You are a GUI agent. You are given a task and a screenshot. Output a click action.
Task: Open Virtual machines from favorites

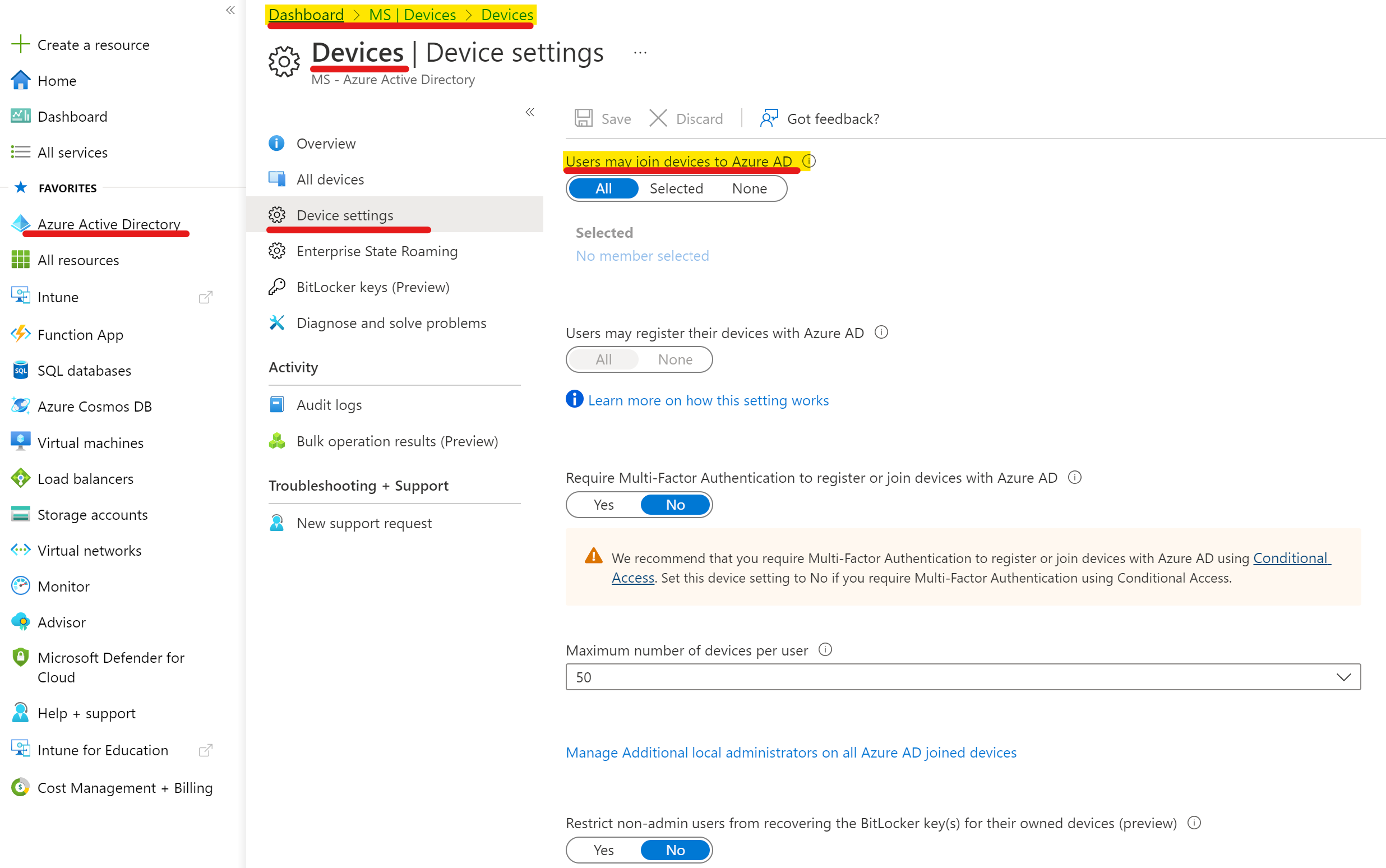[91, 442]
